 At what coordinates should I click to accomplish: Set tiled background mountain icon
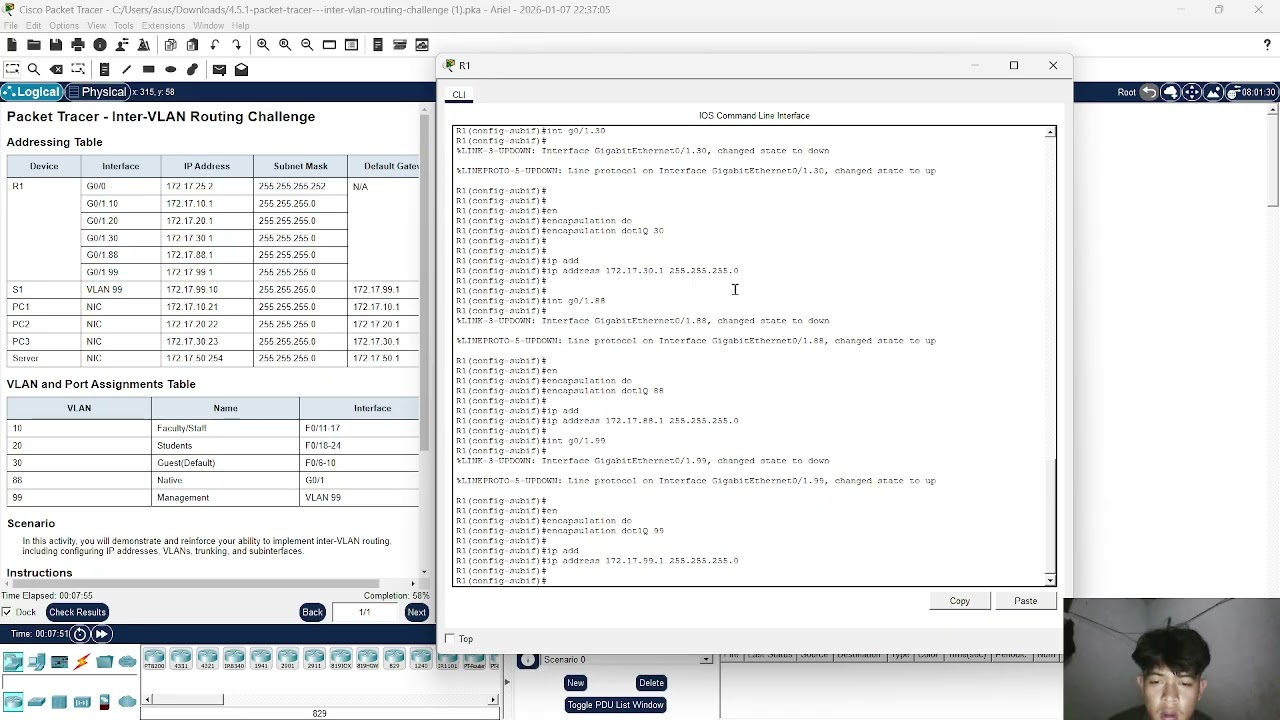point(1213,92)
